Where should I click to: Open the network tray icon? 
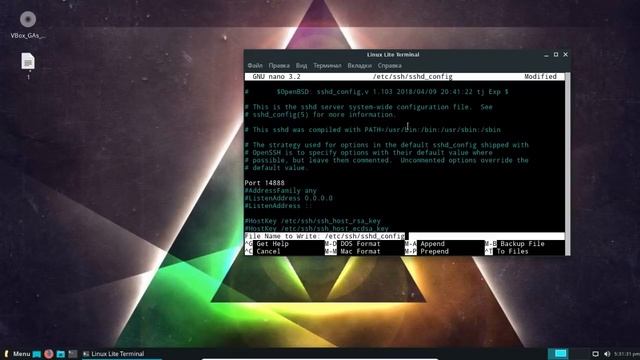pyautogui.click(x=596, y=354)
